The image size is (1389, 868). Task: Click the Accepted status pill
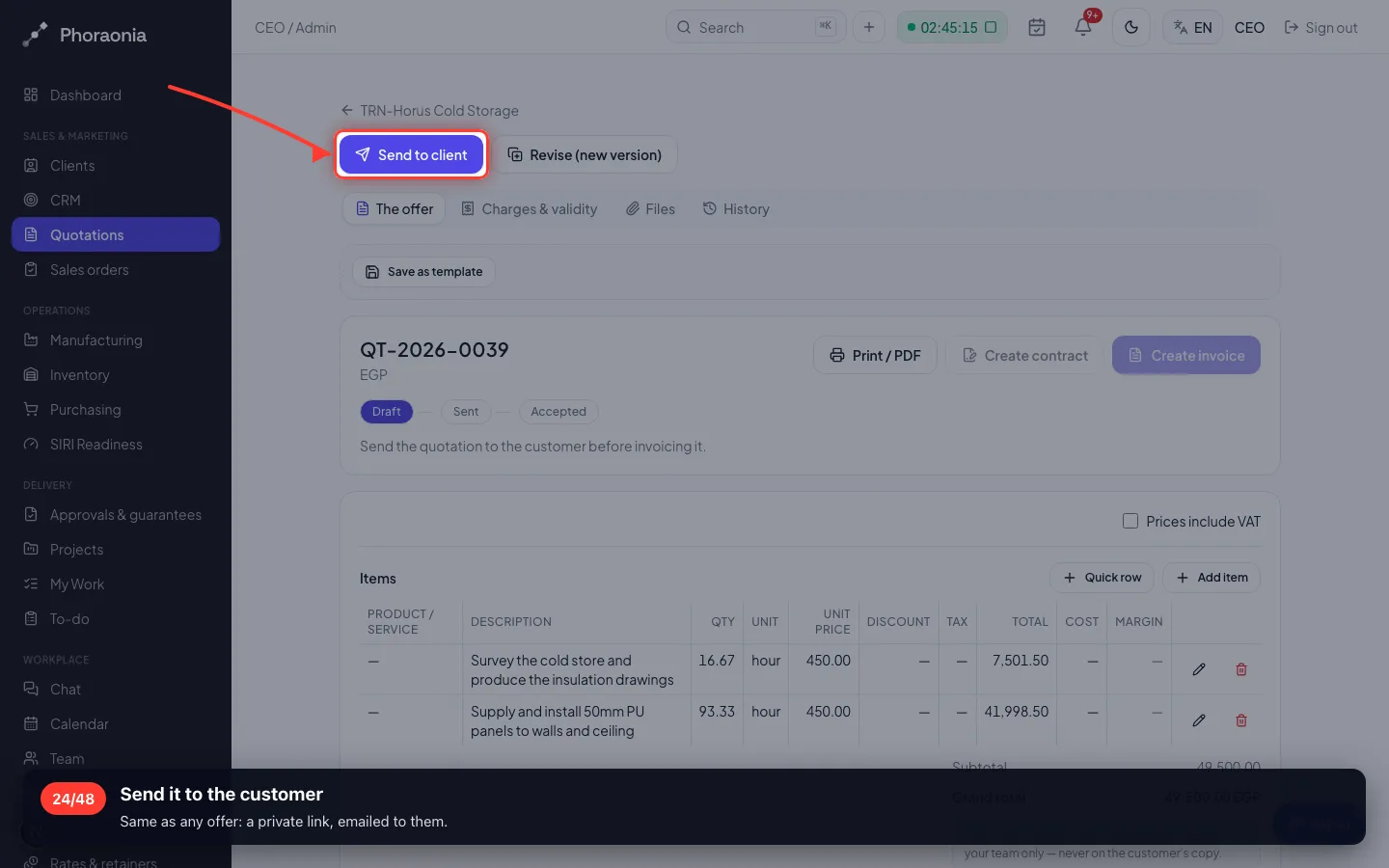[x=558, y=412]
